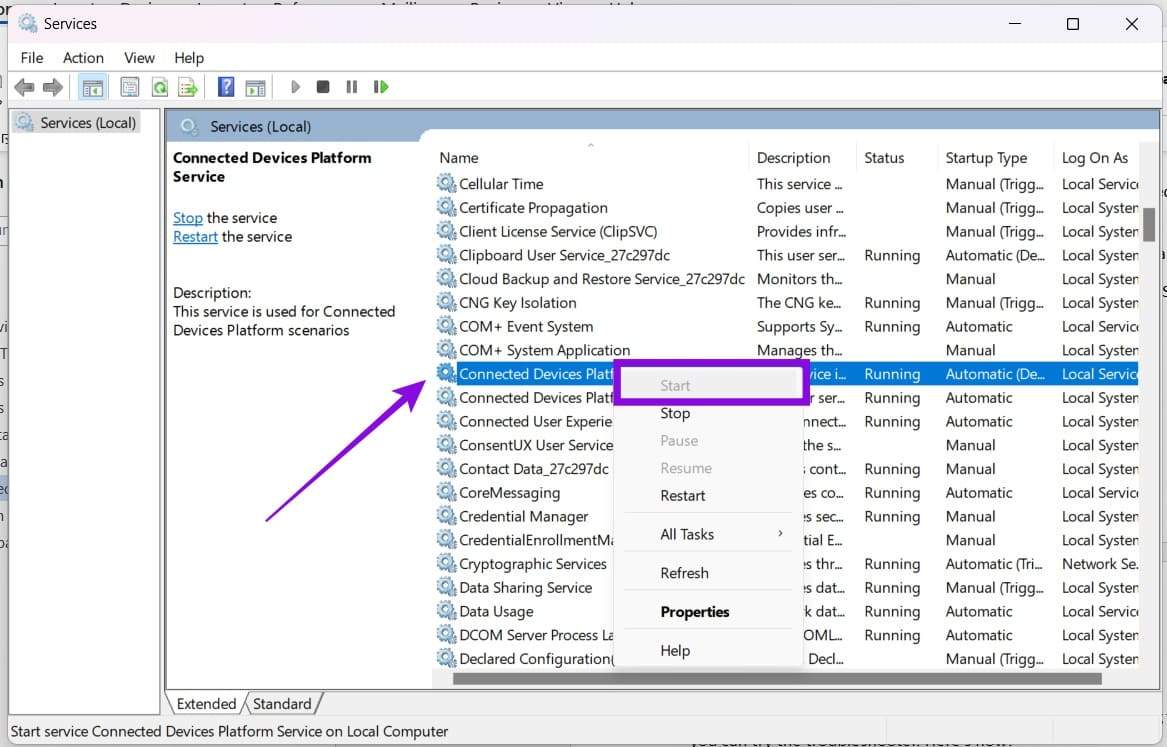Select Cloud Backup and Restore Service row
The height and width of the screenshot is (747, 1167).
(787, 279)
